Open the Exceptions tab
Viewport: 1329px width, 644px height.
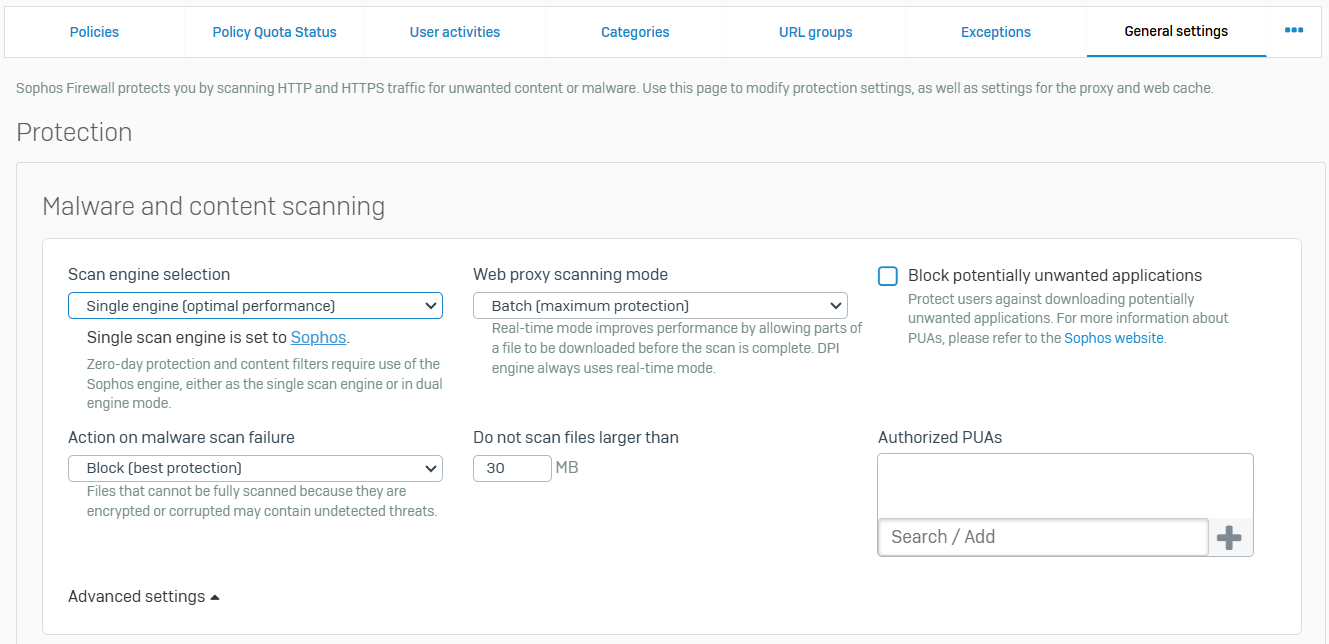point(995,32)
